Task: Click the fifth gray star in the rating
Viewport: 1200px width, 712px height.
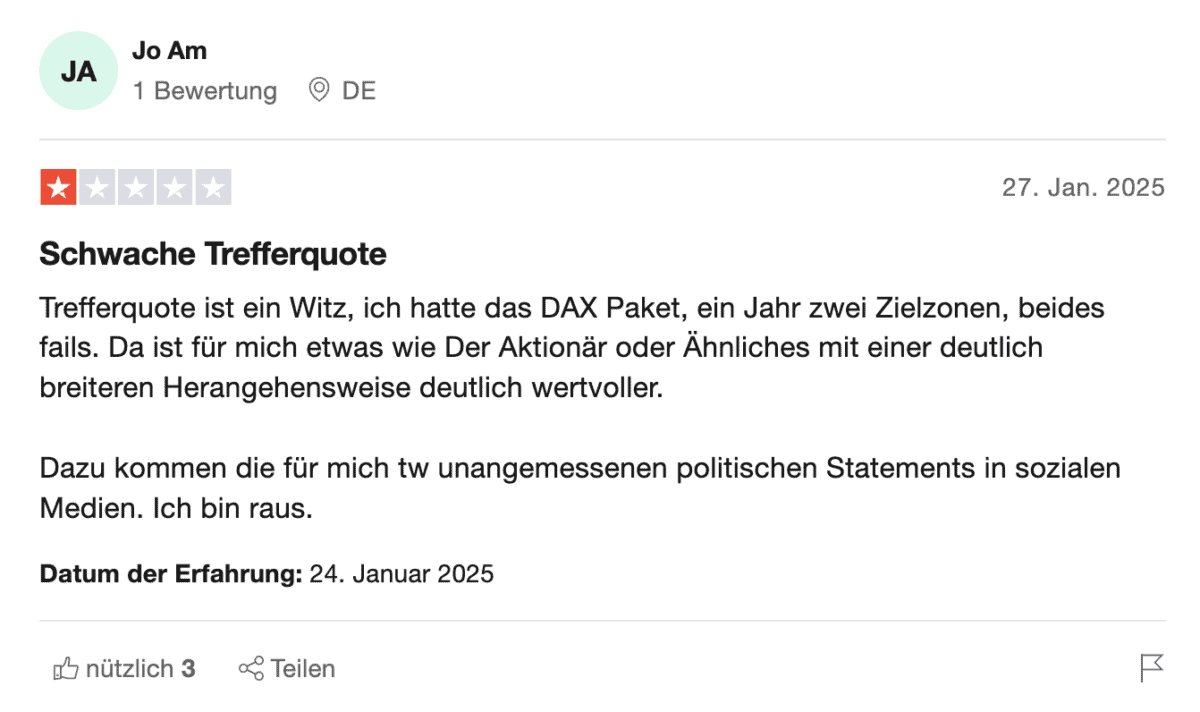Action: [x=214, y=186]
